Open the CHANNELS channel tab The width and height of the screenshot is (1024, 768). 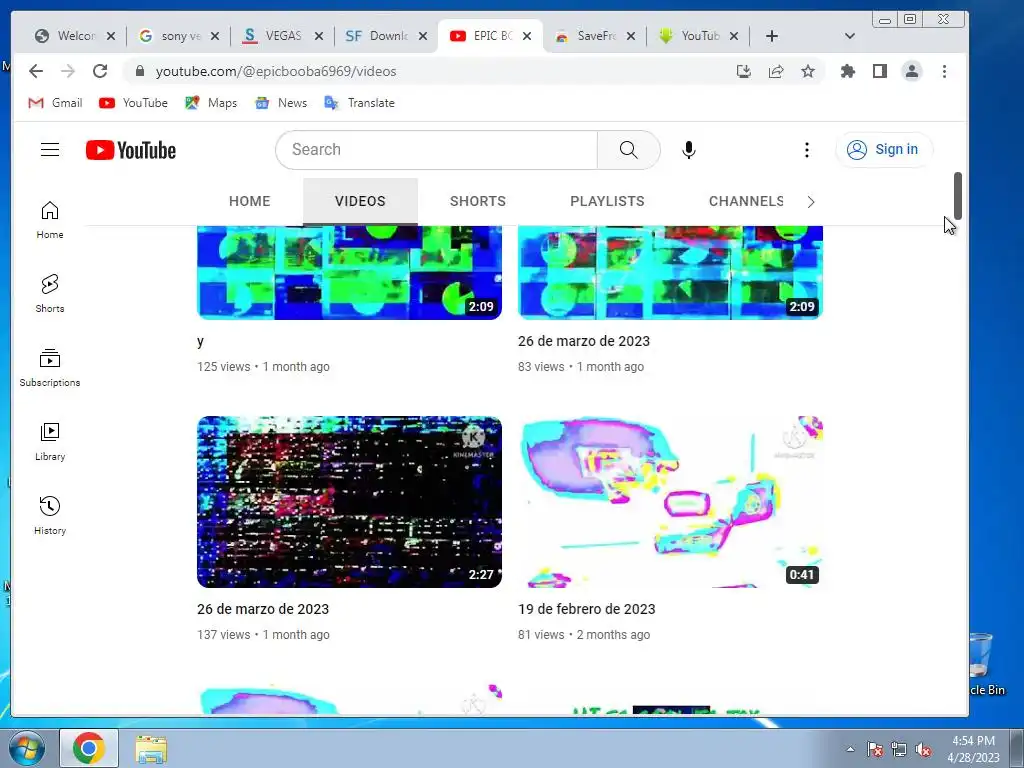(746, 201)
